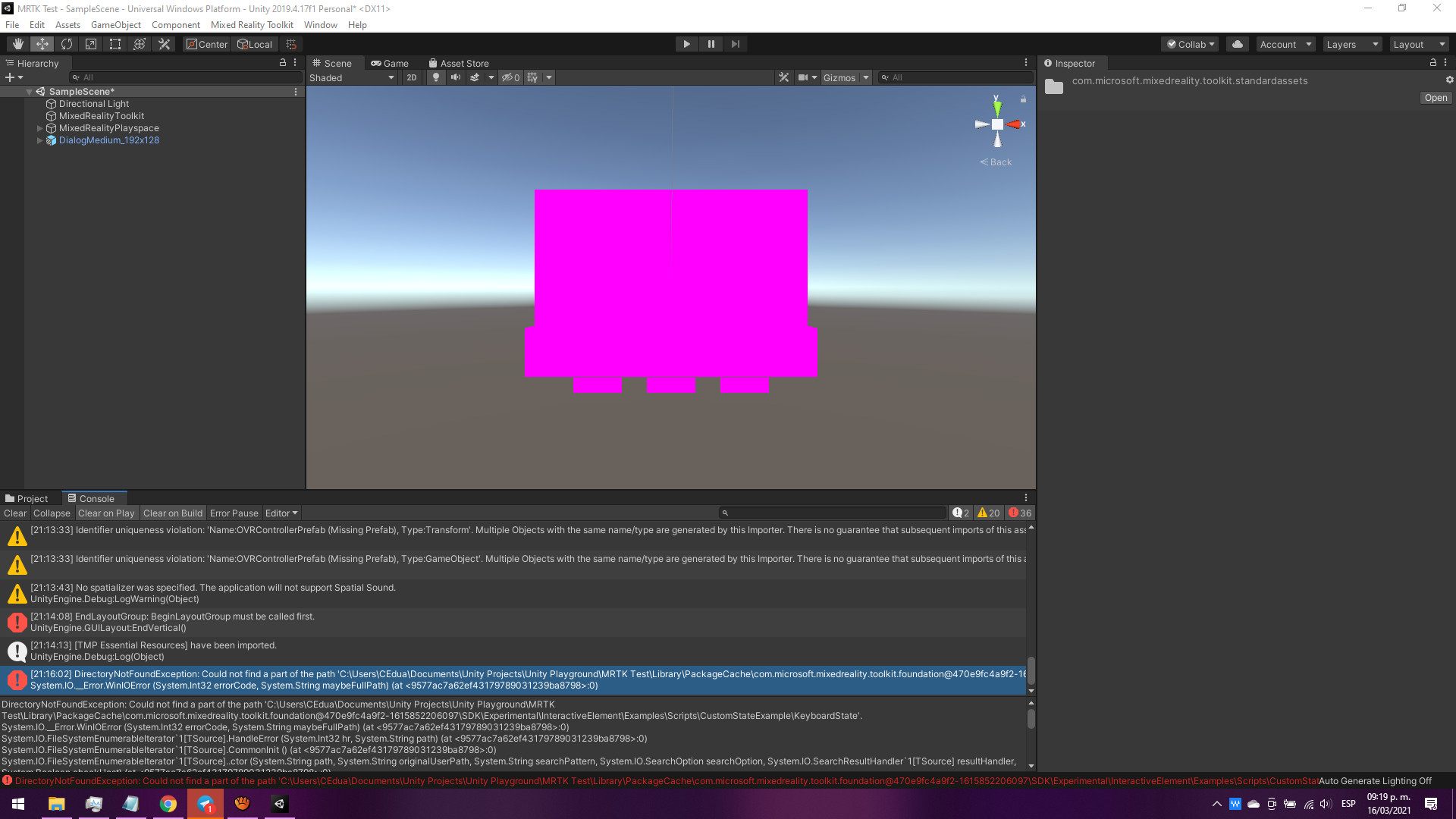1456x819 pixels.
Task: Toggle scene lighting in the Scene view
Action: 436,77
